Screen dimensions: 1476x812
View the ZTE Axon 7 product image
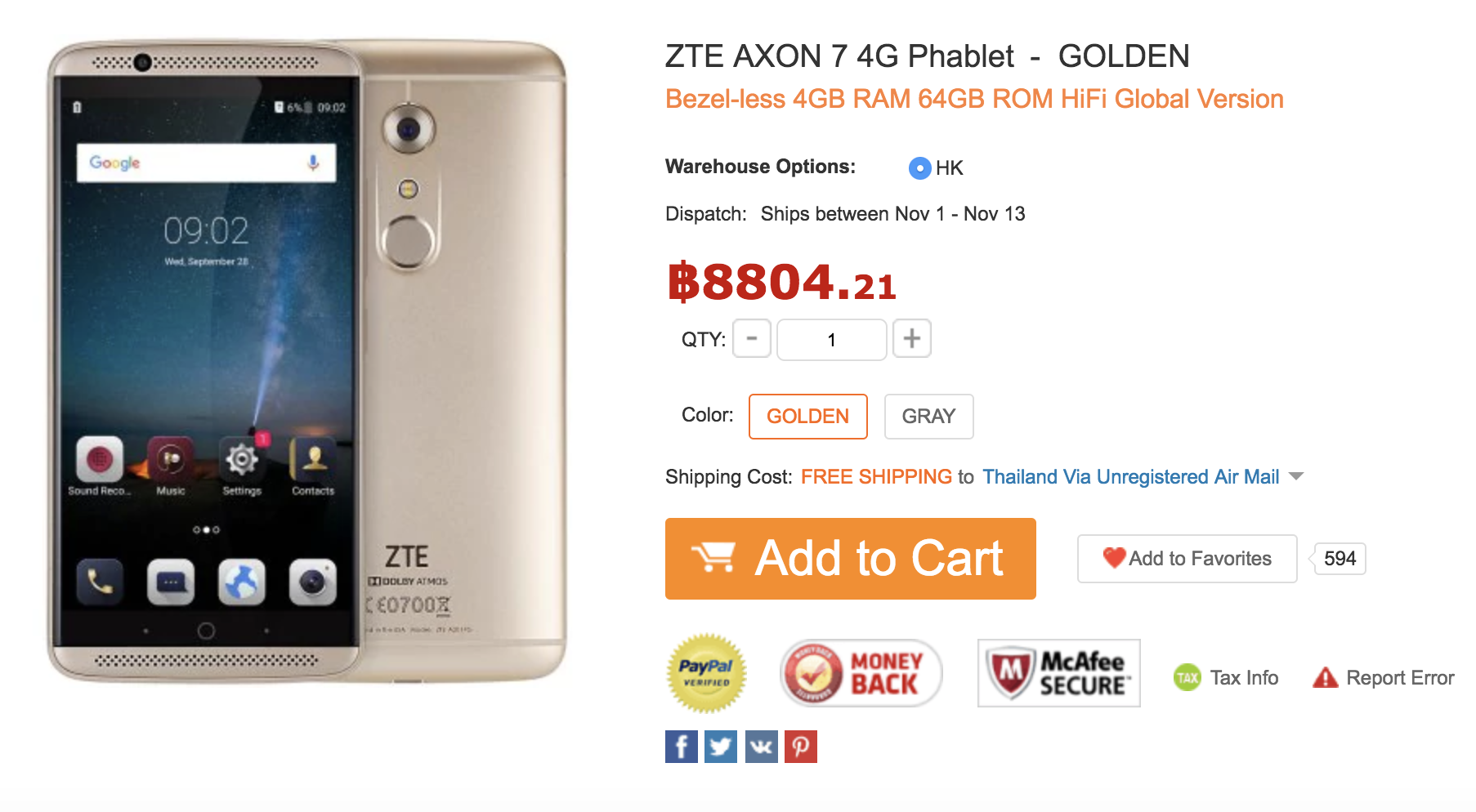[307, 361]
